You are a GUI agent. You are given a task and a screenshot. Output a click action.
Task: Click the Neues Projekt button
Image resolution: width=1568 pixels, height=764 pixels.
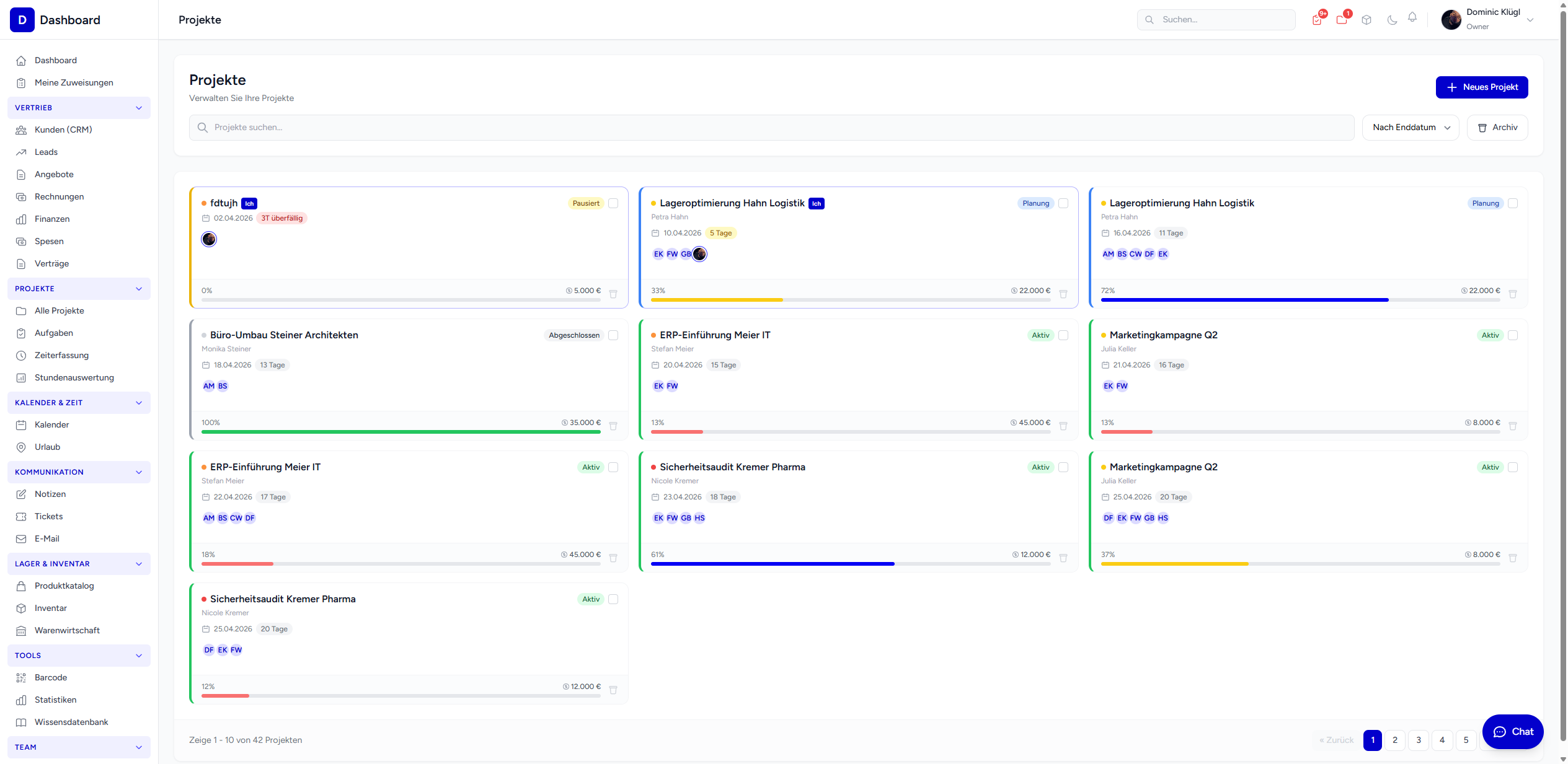point(1482,87)
